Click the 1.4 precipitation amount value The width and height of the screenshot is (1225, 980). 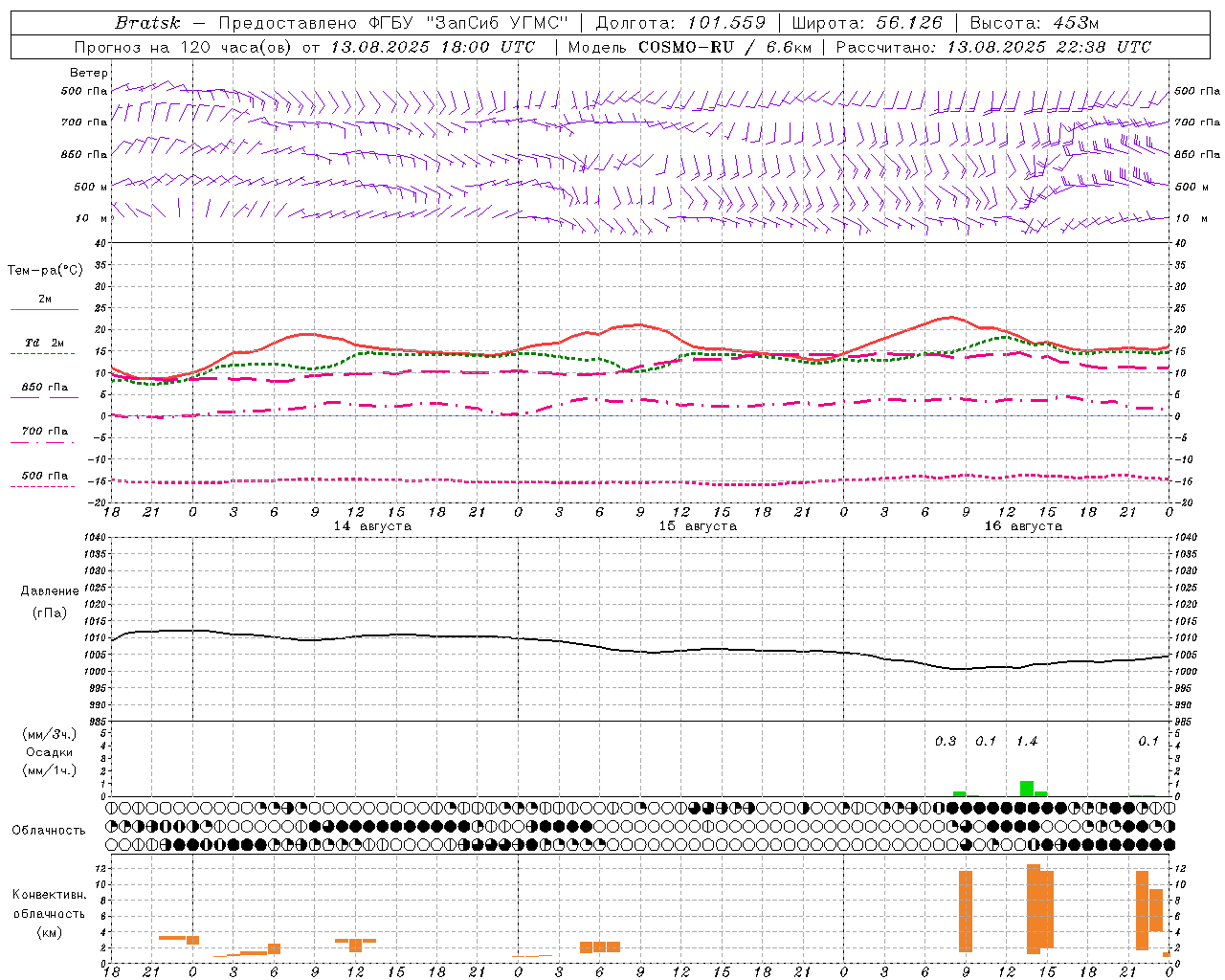[1026, 741]
